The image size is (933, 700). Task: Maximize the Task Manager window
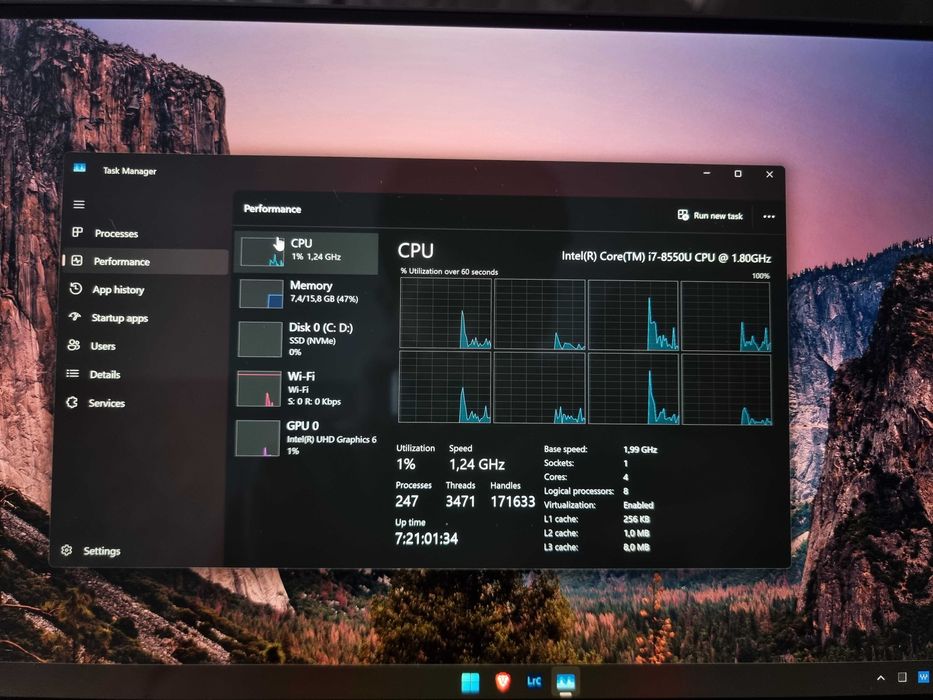point(738,174)
